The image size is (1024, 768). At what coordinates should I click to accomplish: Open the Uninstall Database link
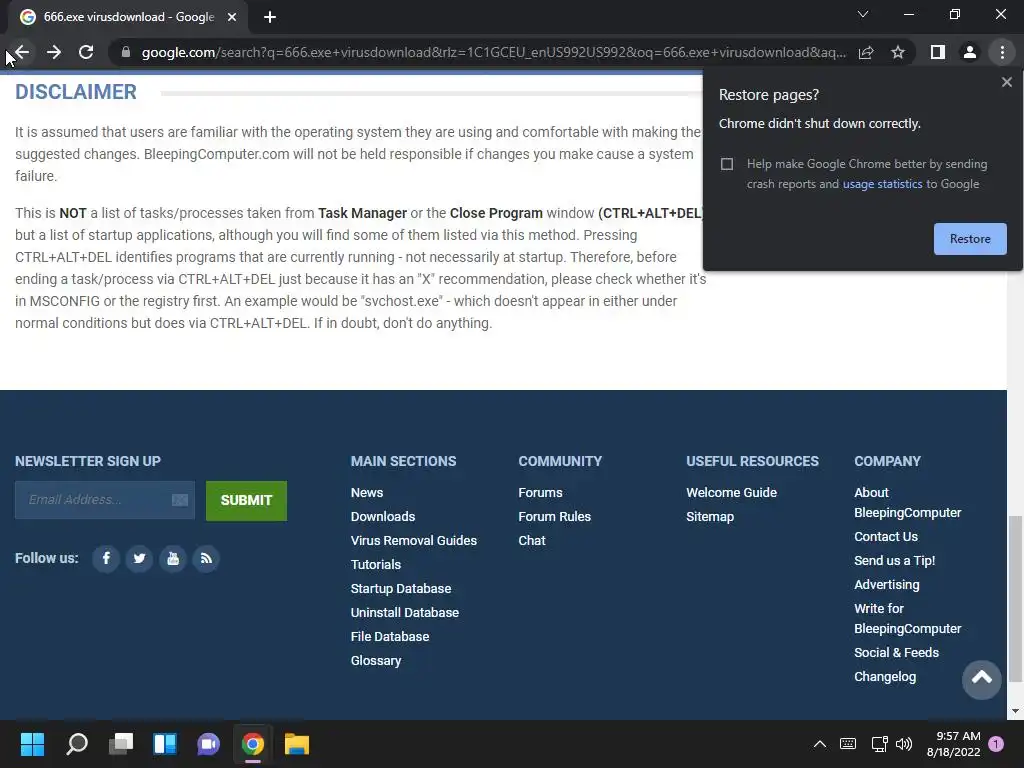404,613
